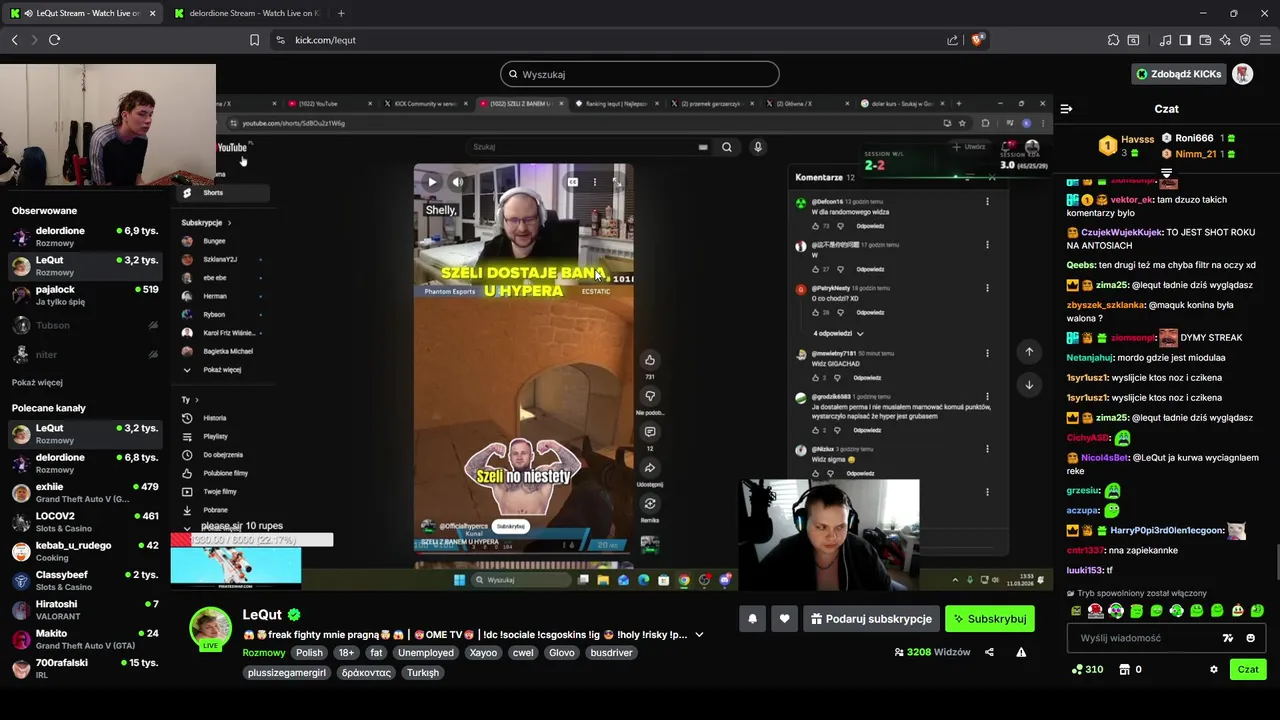The image size is (1280, 720).
Task: Open chat settings gear icon
Action: coord(1214,669)
